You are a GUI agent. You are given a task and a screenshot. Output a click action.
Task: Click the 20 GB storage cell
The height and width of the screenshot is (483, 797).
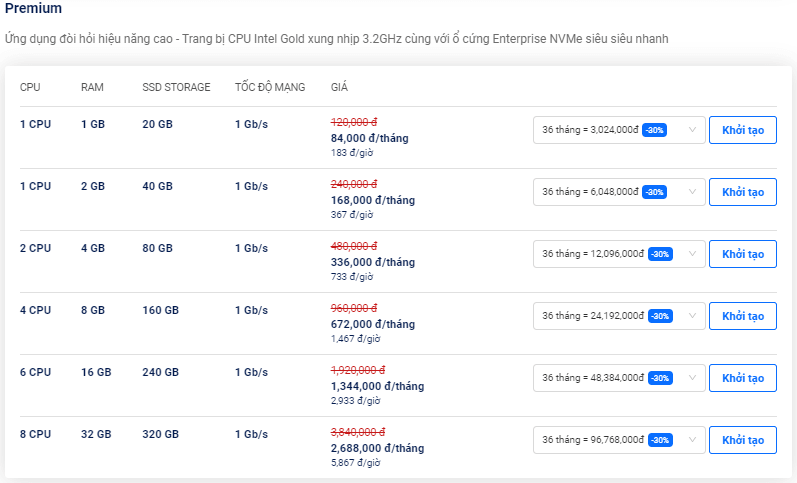click(157, 124)
